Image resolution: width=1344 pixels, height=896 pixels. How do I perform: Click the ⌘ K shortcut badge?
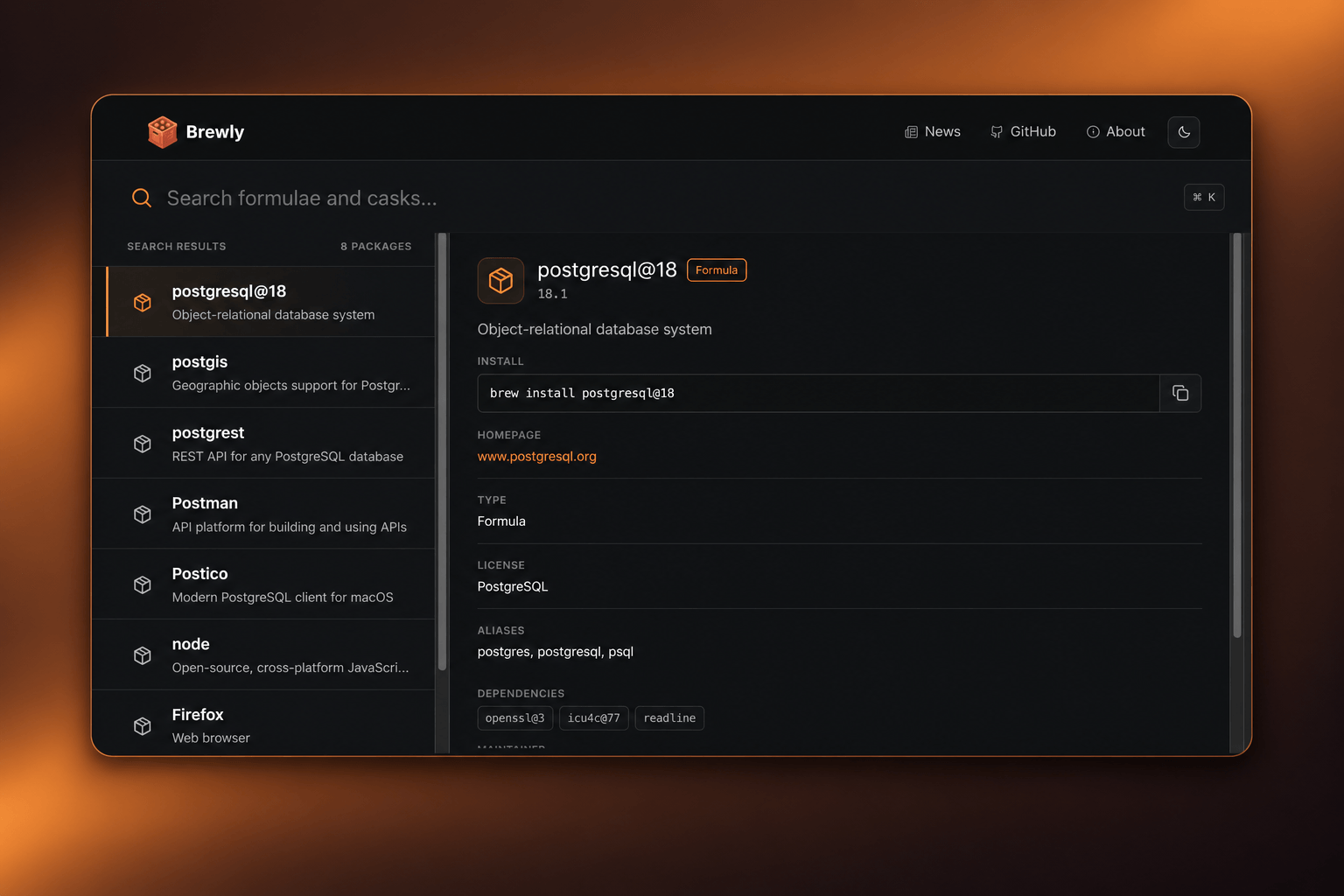[x=1204, y=197]
